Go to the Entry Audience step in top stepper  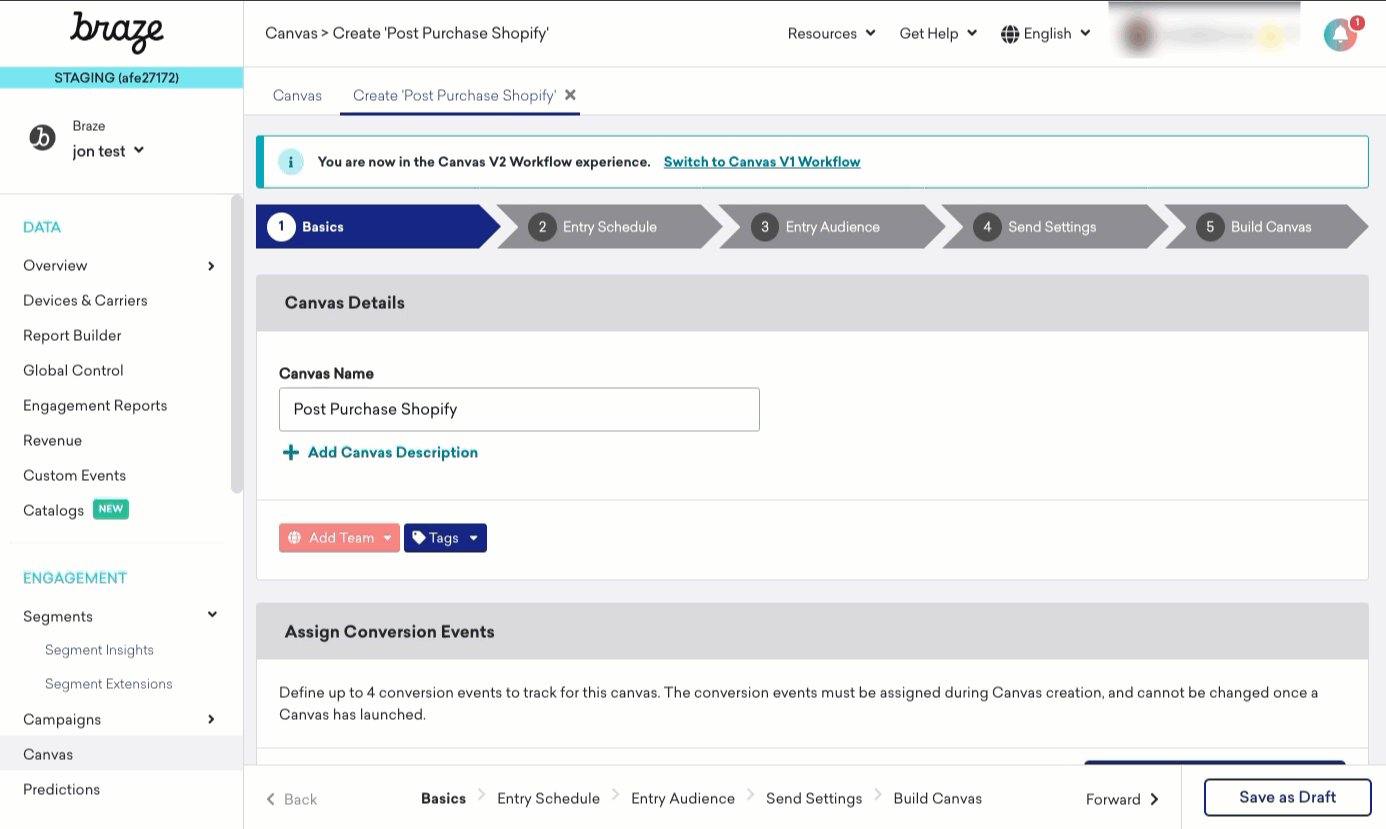(832, 227)
